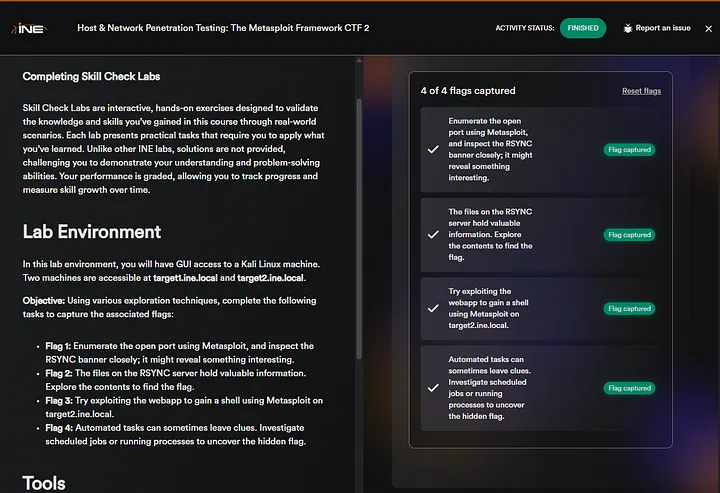Click the 'Lab Environment' heading
The height and width of the screenshot is (493, 720).
point(92,232)
